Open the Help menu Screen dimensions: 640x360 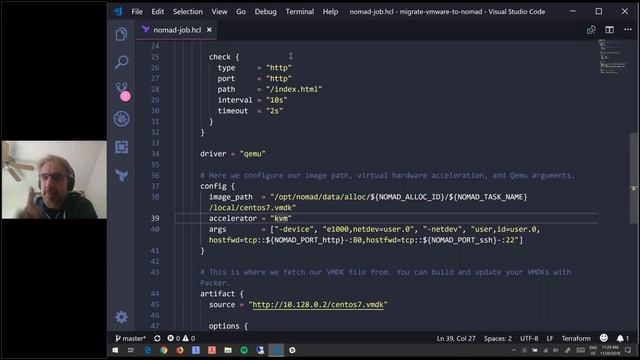tap(330, 12)
